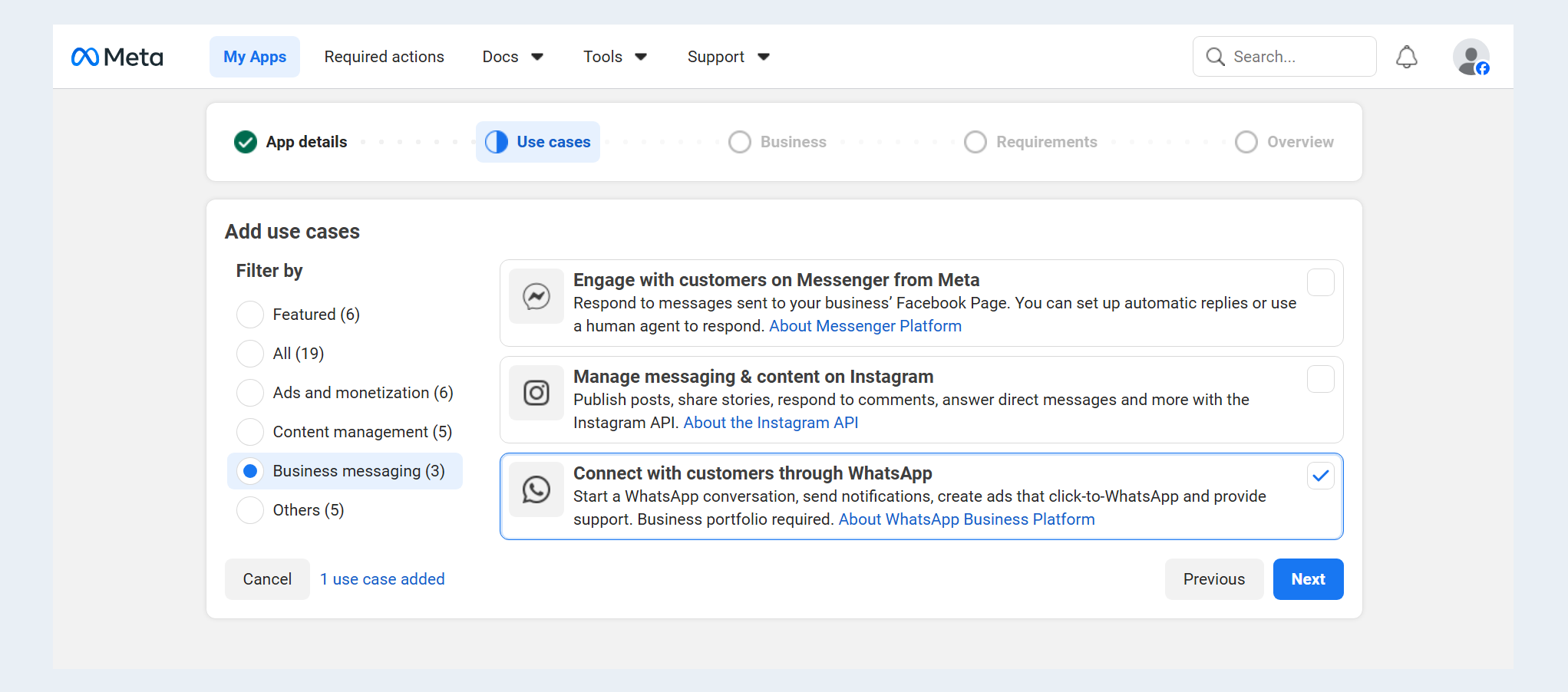
Task: Select Content management (5) filter
Action: point(250,432)
